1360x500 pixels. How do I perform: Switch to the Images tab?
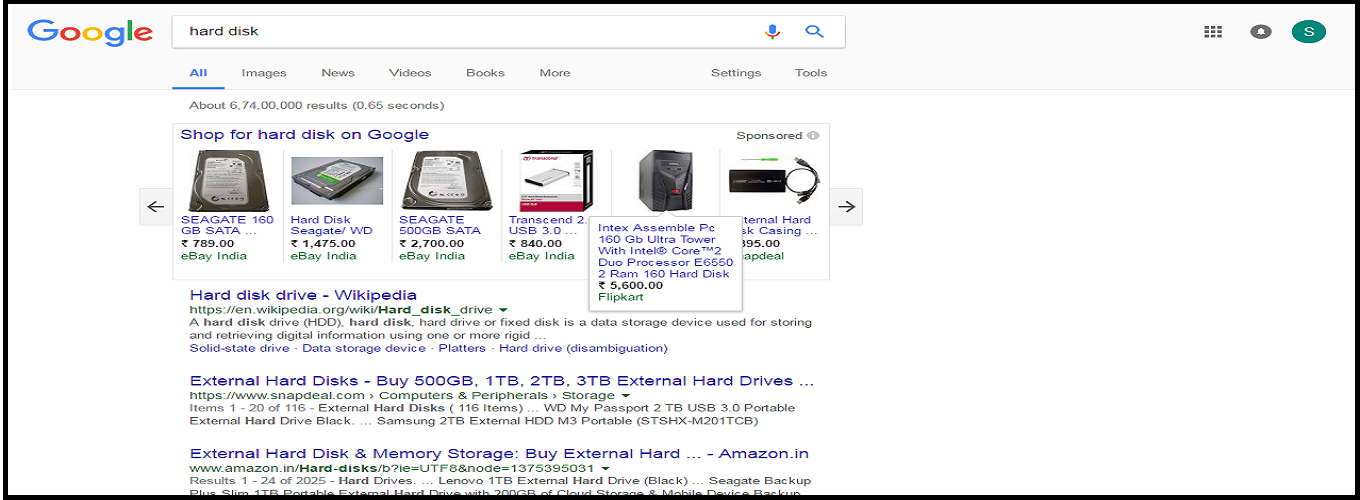pos(264,73)
